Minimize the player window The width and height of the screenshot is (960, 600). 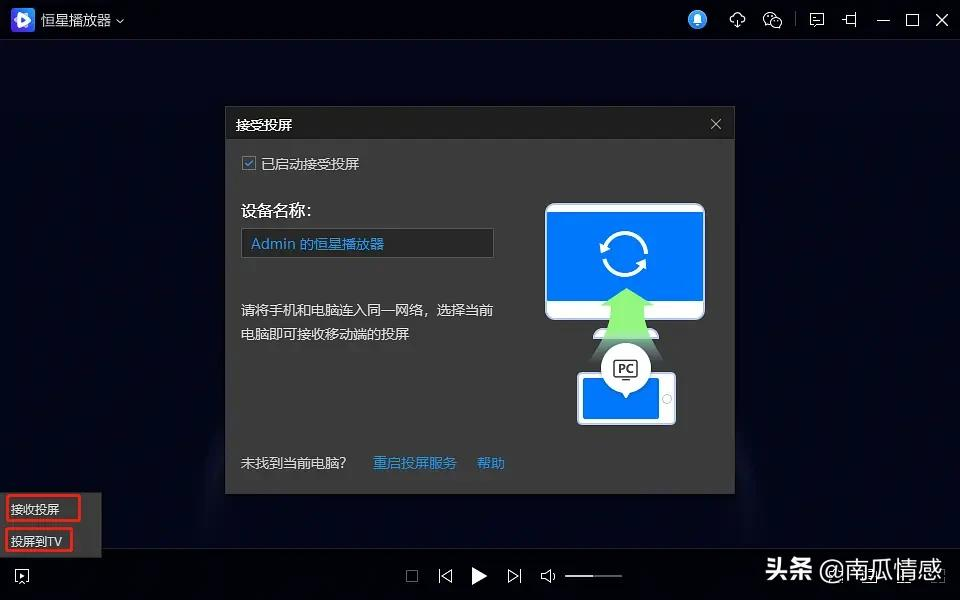tap(883, 20)
